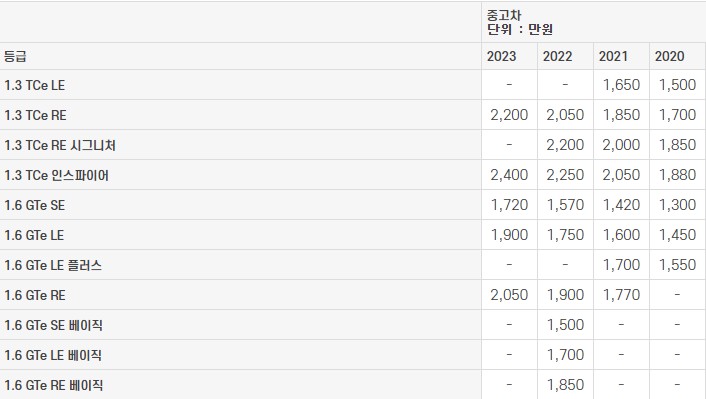Select the 1.3 TCe LE row label
Screen dimensions: 706x399
pos(35,85)
